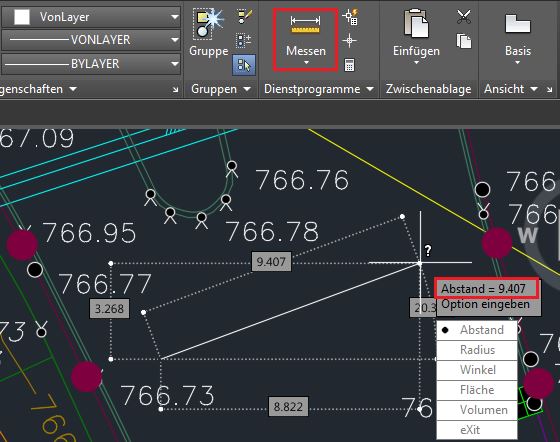This screenshot has height=442, width=560.
Task: Click the Basis view icon
Action: (518, 24)
